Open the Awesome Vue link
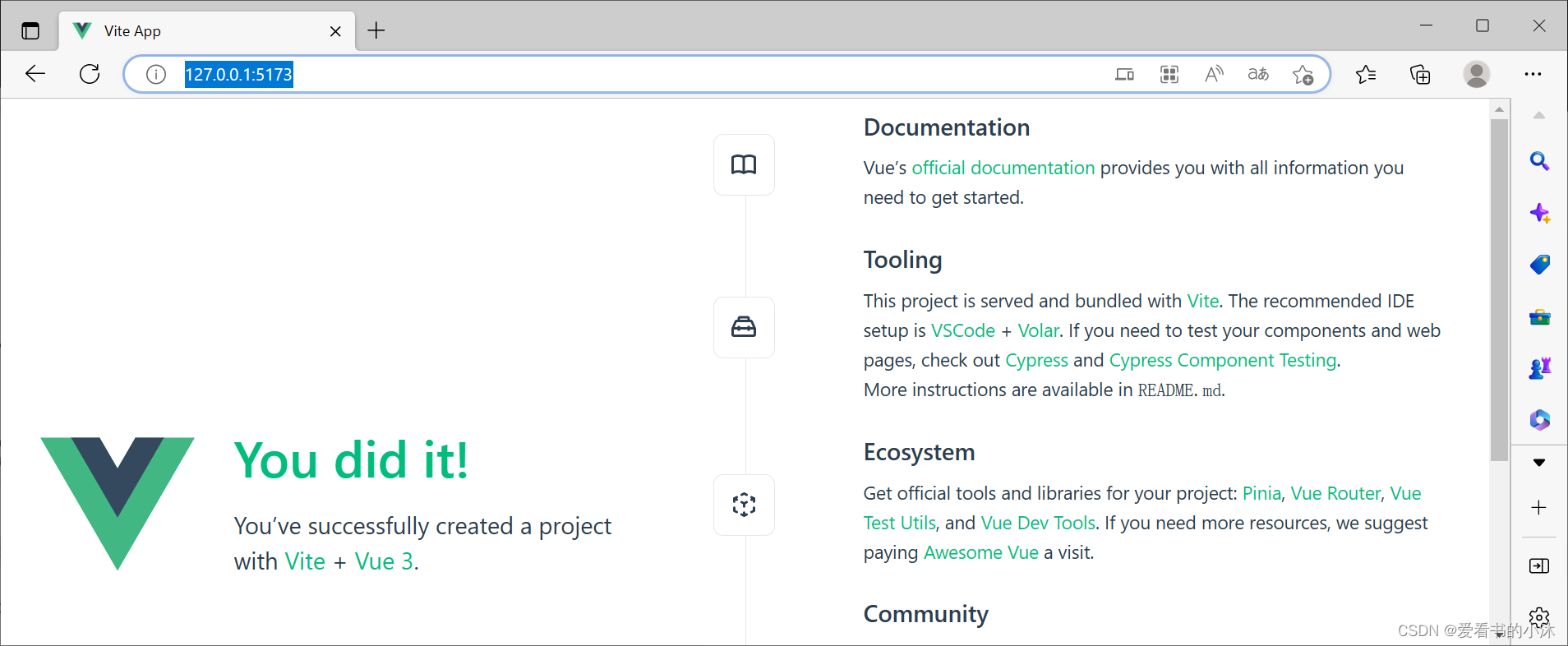Screen dimensions: 1568x646 (981, 552)
